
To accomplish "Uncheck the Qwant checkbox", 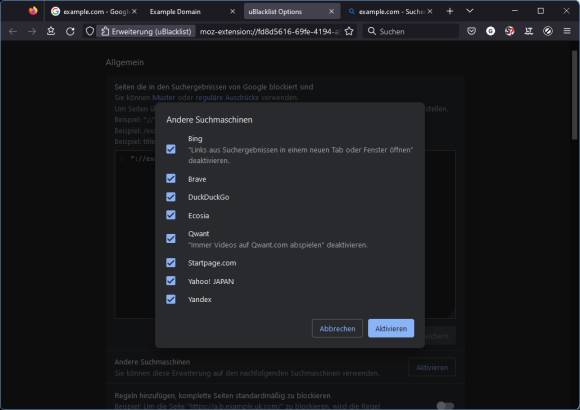I will 171,239.
